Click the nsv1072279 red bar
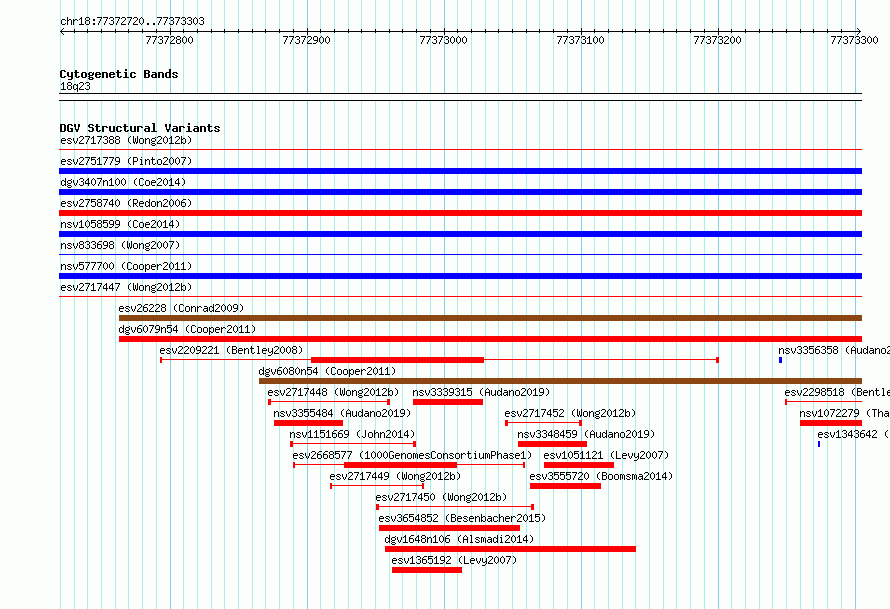Viewport: 890px width, 609px height. point(831,423)
